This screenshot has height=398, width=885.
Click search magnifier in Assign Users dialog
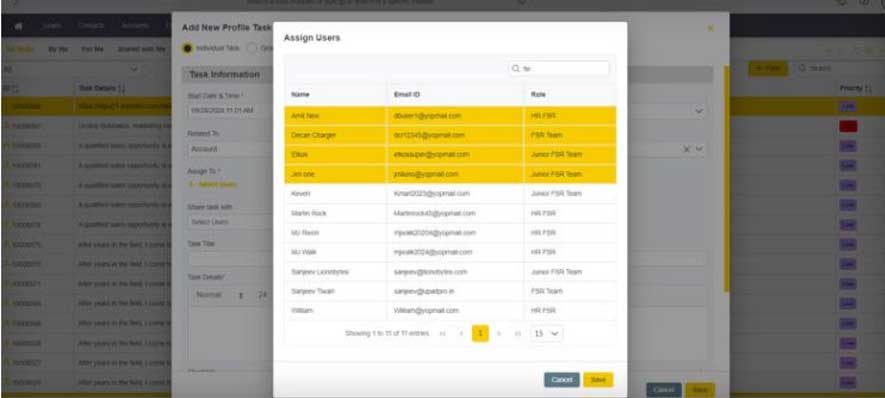click(x=515, y=69)
